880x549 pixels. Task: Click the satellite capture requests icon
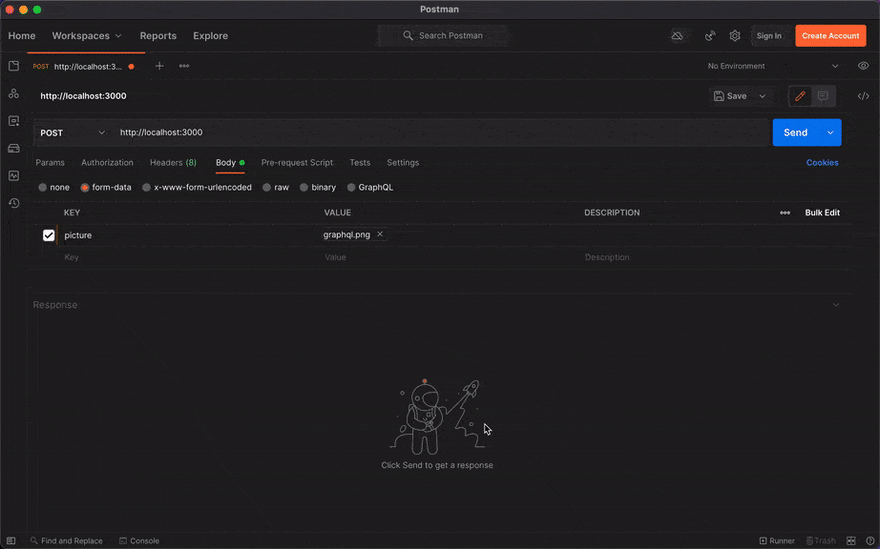tap(710, 36)
